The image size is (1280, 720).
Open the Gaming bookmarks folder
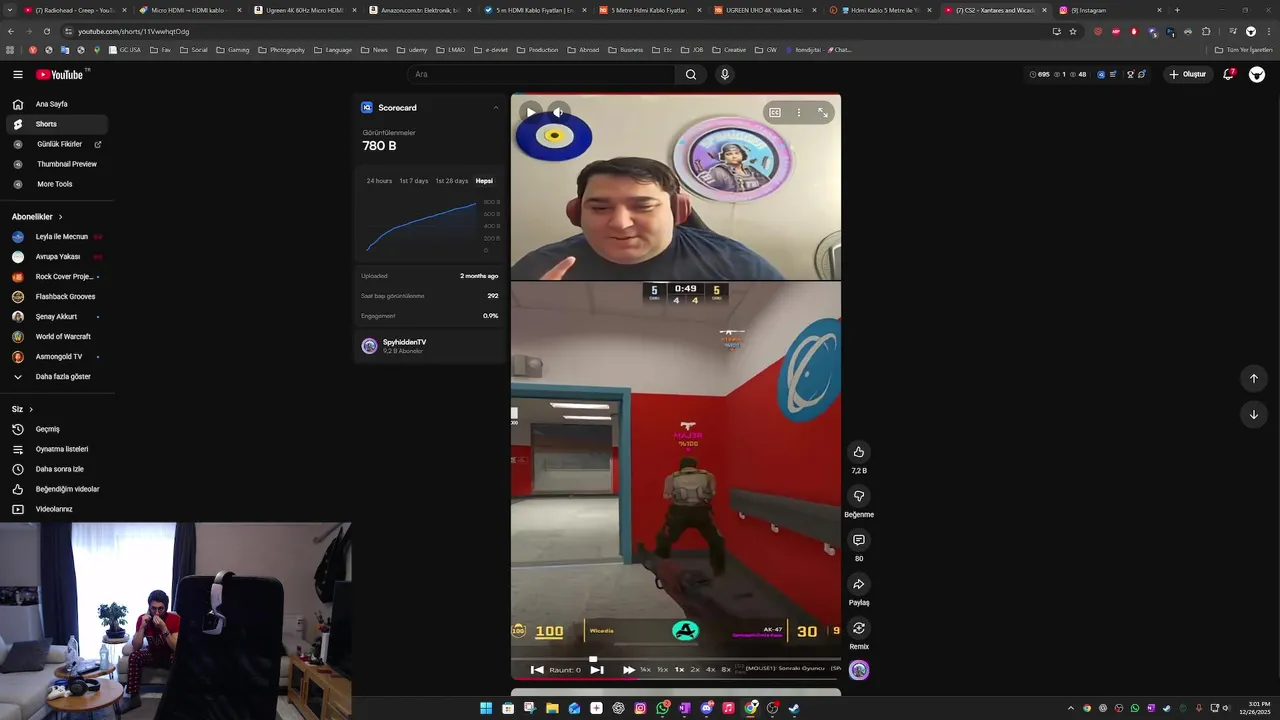click(x=233, y=49)
